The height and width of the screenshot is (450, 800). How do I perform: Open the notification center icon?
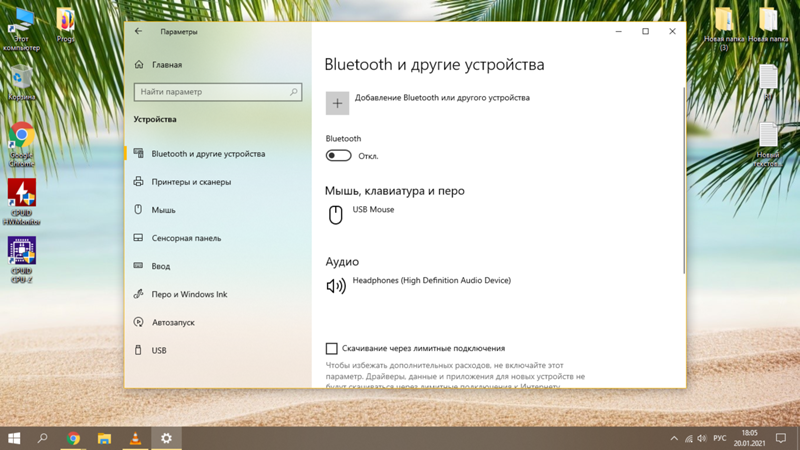pos(781,438)
